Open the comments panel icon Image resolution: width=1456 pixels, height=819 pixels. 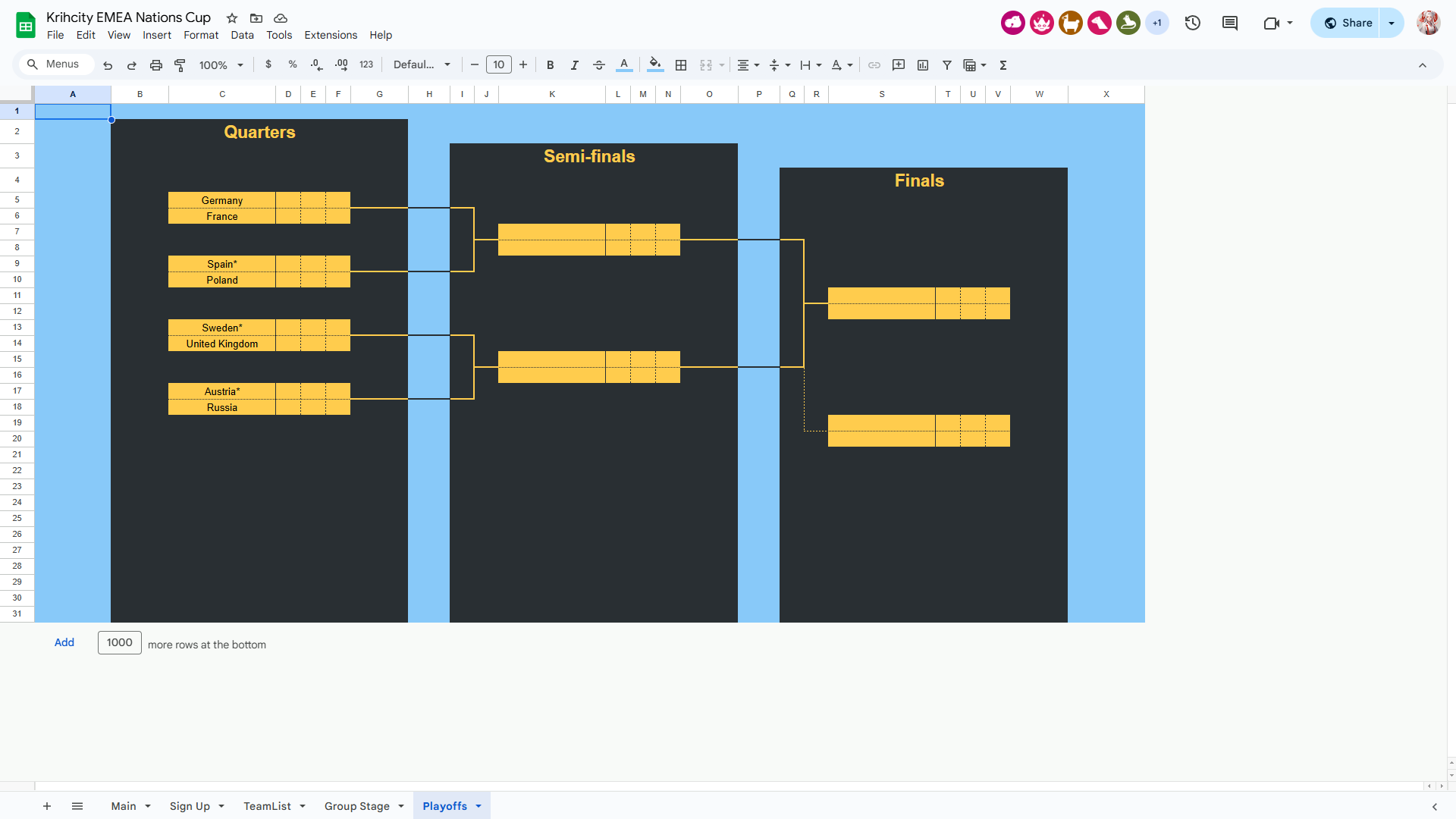pos(1230,23)
